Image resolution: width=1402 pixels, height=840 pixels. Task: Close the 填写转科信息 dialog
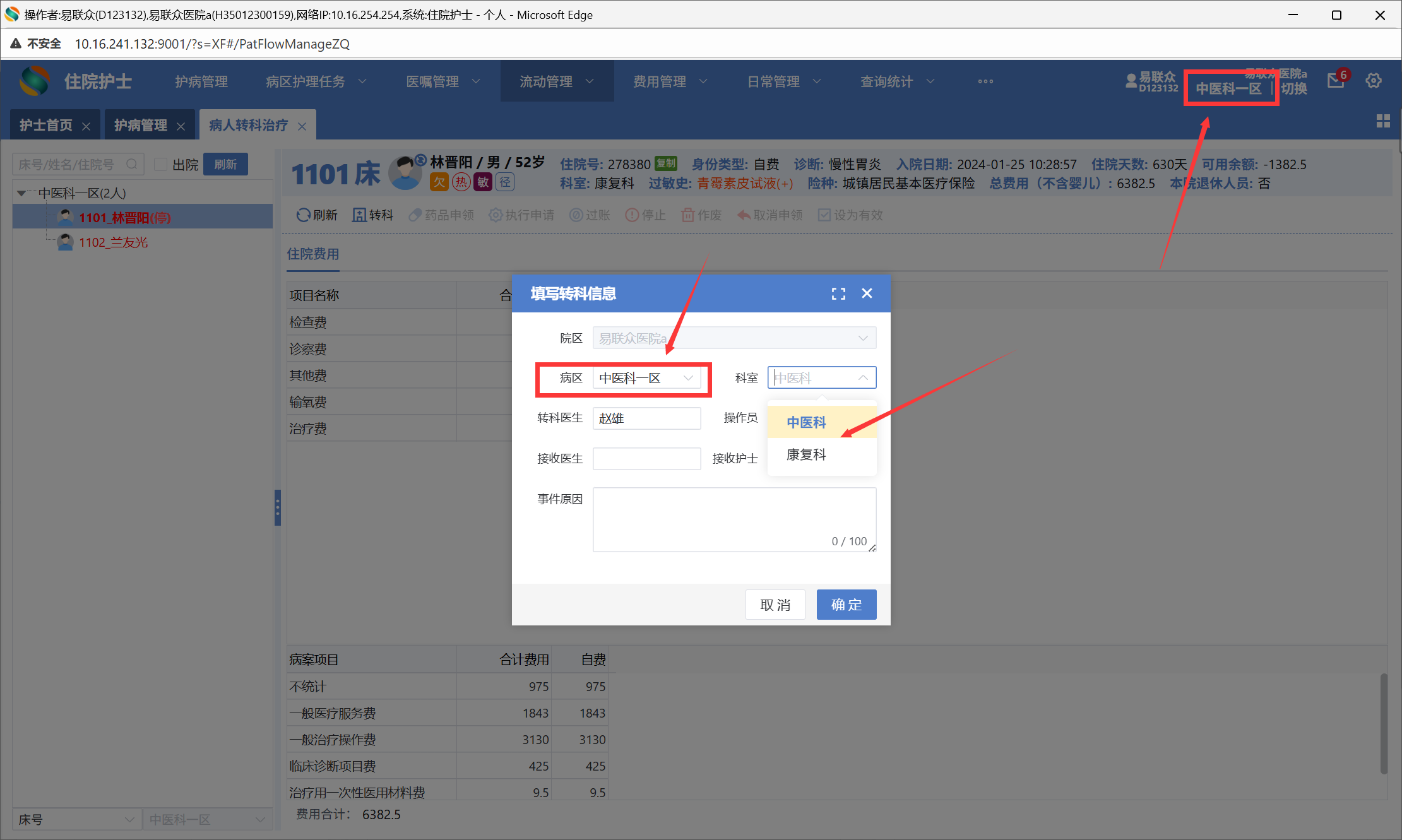coord(867,293)
